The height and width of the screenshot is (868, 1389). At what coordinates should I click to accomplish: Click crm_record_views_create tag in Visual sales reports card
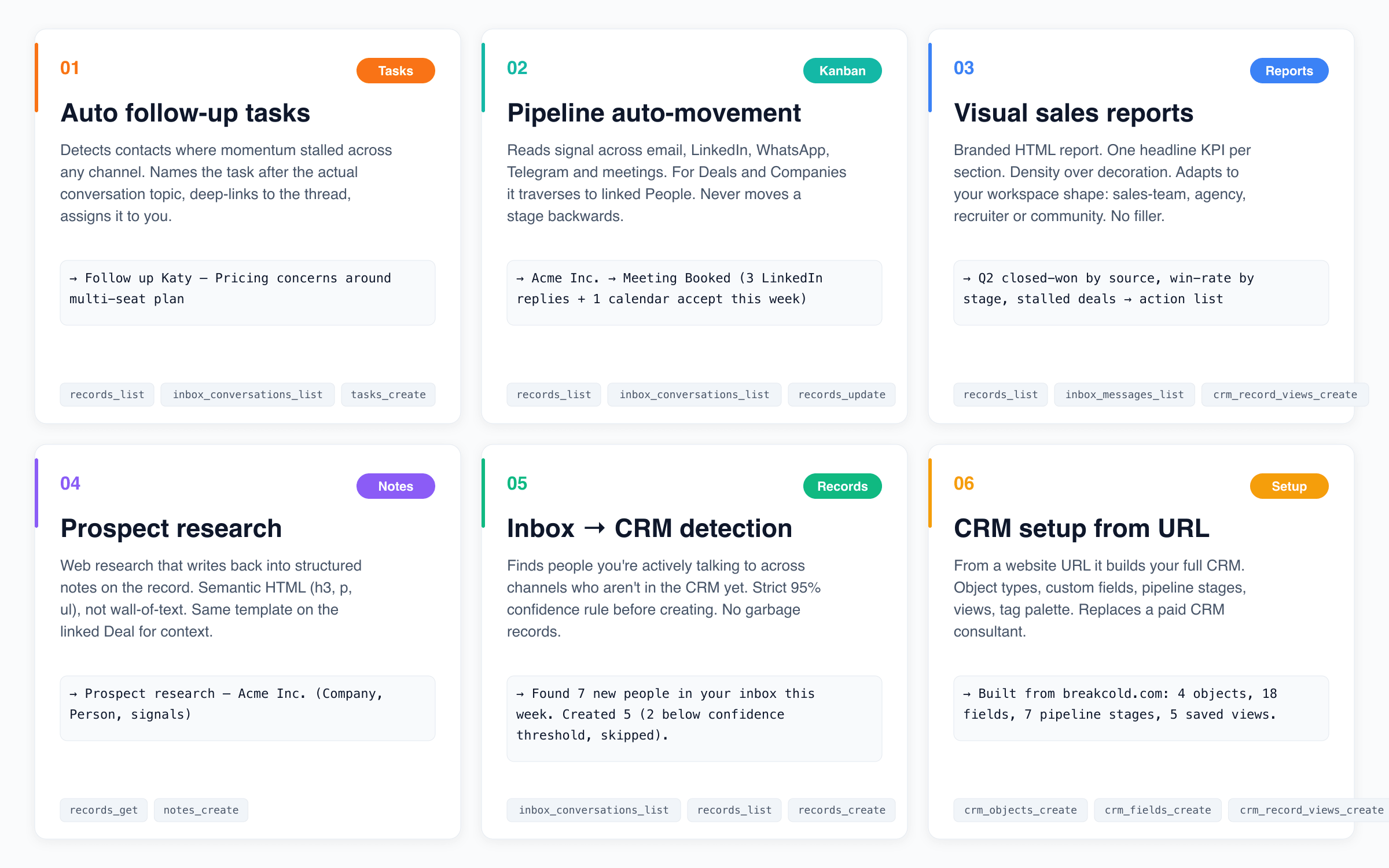coord(1285,395)
